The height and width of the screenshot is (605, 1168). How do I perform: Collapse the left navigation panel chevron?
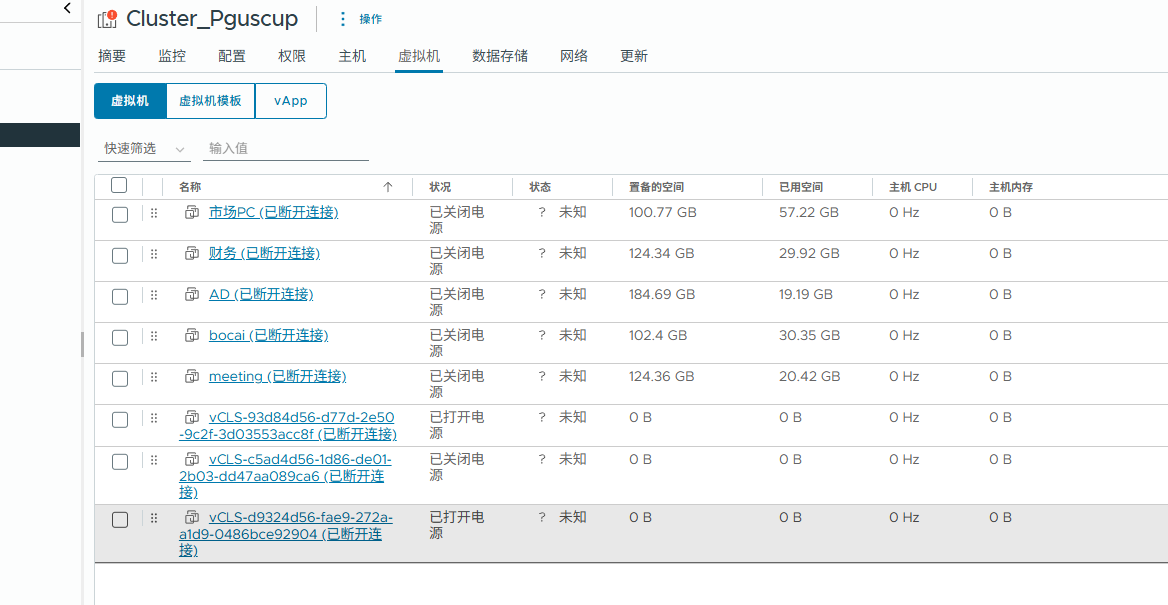coord(68,8)
